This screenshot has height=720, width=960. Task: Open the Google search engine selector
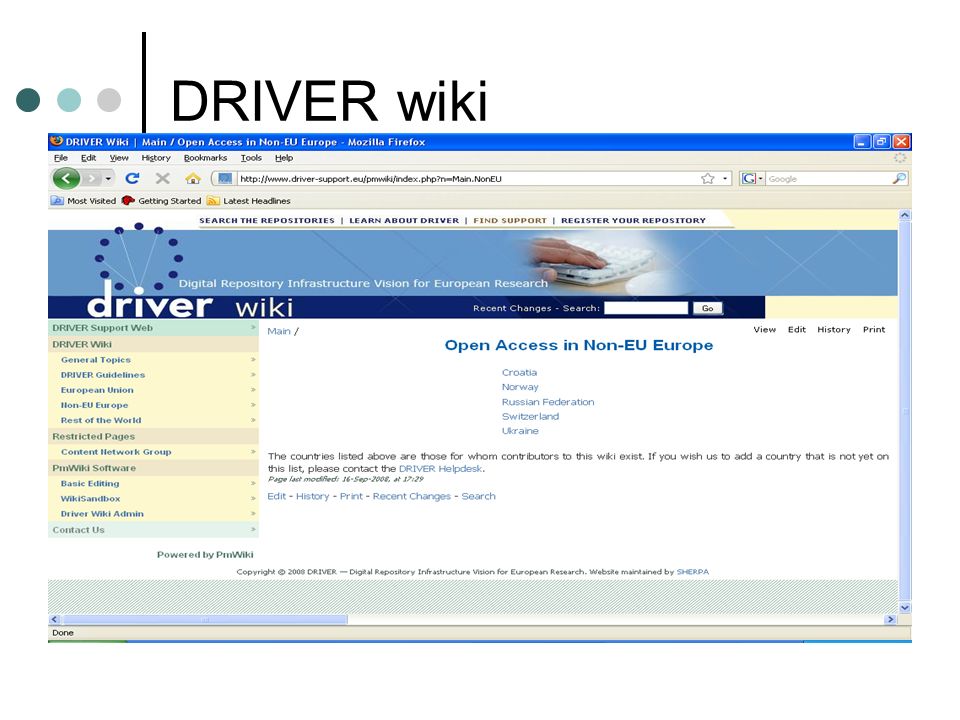(752, 179)
